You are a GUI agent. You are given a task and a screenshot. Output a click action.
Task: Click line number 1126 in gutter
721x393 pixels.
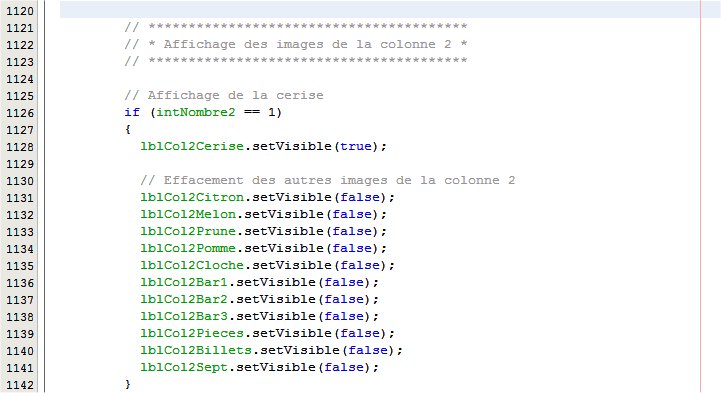[20, 113]
